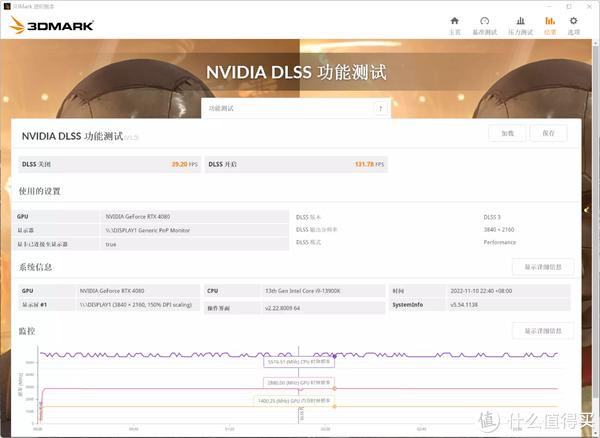Click the 加载 load button

(x=507, y=133)
